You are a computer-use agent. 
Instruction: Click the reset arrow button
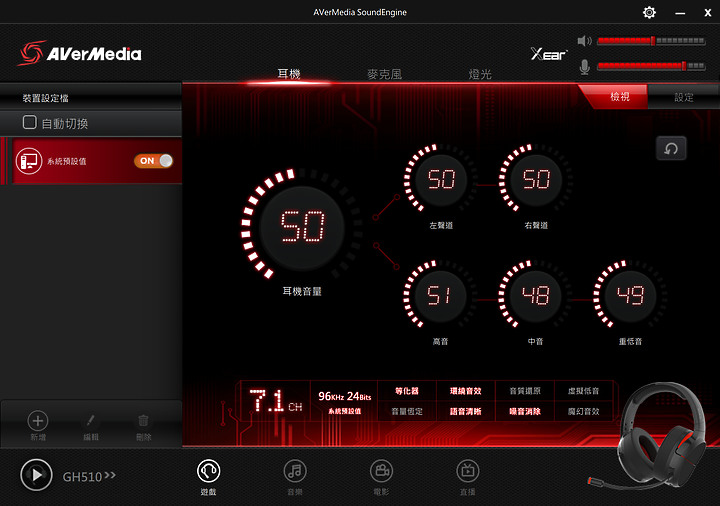pyautogui.click(x=671, y=148)
